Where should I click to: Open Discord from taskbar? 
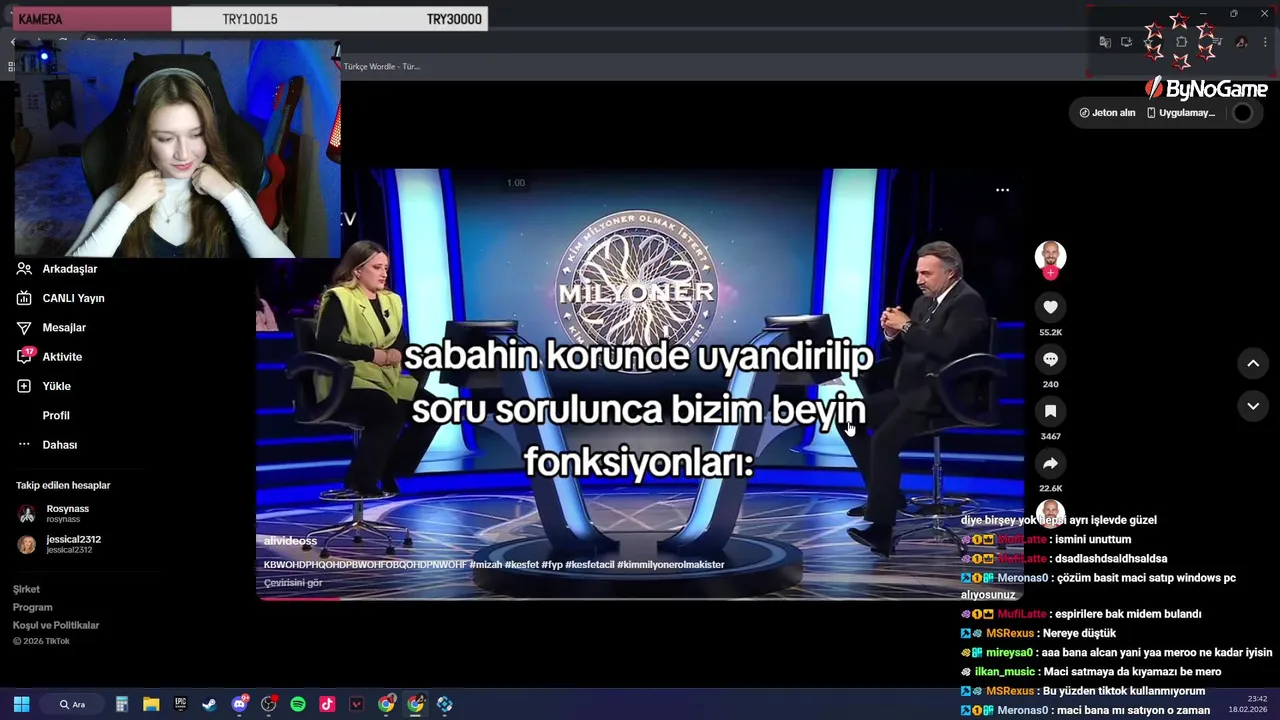pos(239,704)
